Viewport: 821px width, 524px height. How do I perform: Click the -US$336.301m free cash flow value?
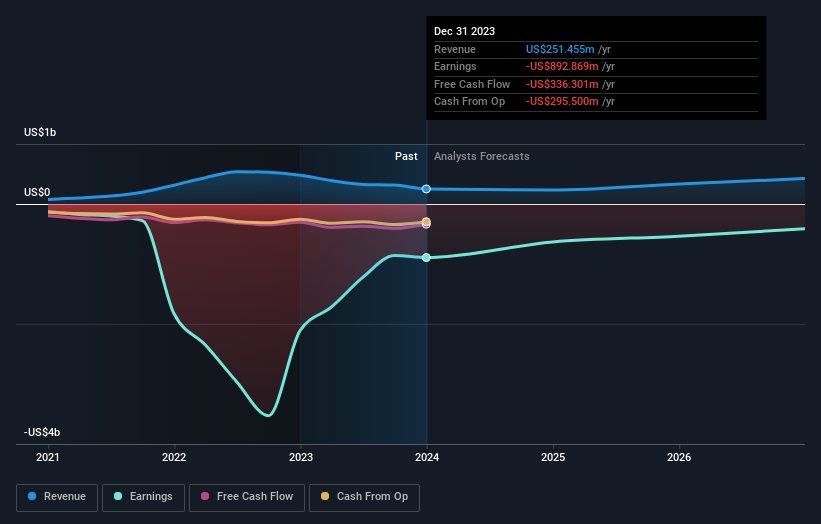(x=562, y=84)
